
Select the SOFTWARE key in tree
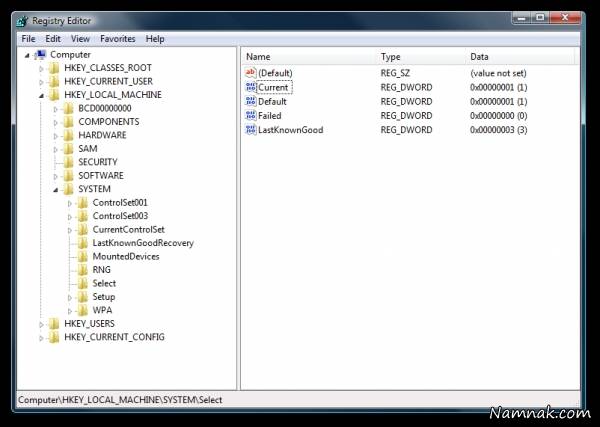coord(101,175)
